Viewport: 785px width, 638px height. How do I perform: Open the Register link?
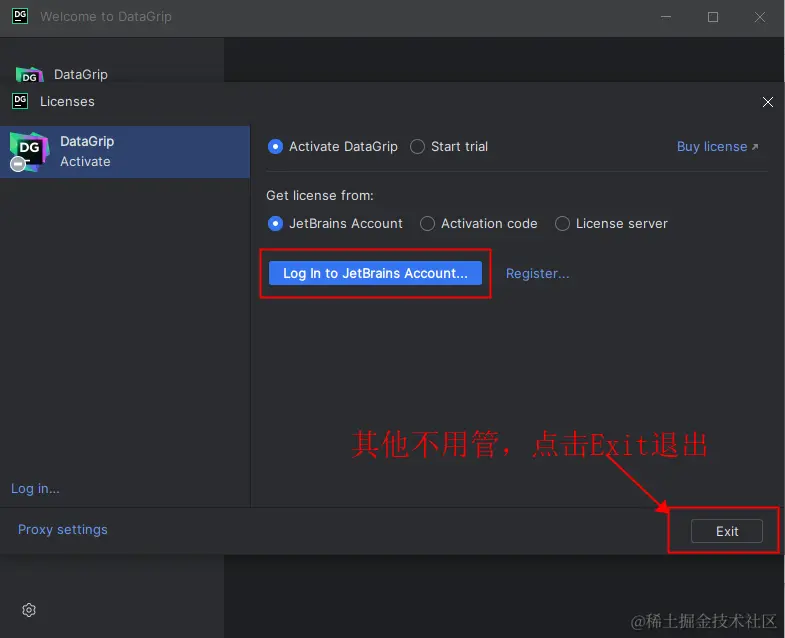[x=537, y=273]
